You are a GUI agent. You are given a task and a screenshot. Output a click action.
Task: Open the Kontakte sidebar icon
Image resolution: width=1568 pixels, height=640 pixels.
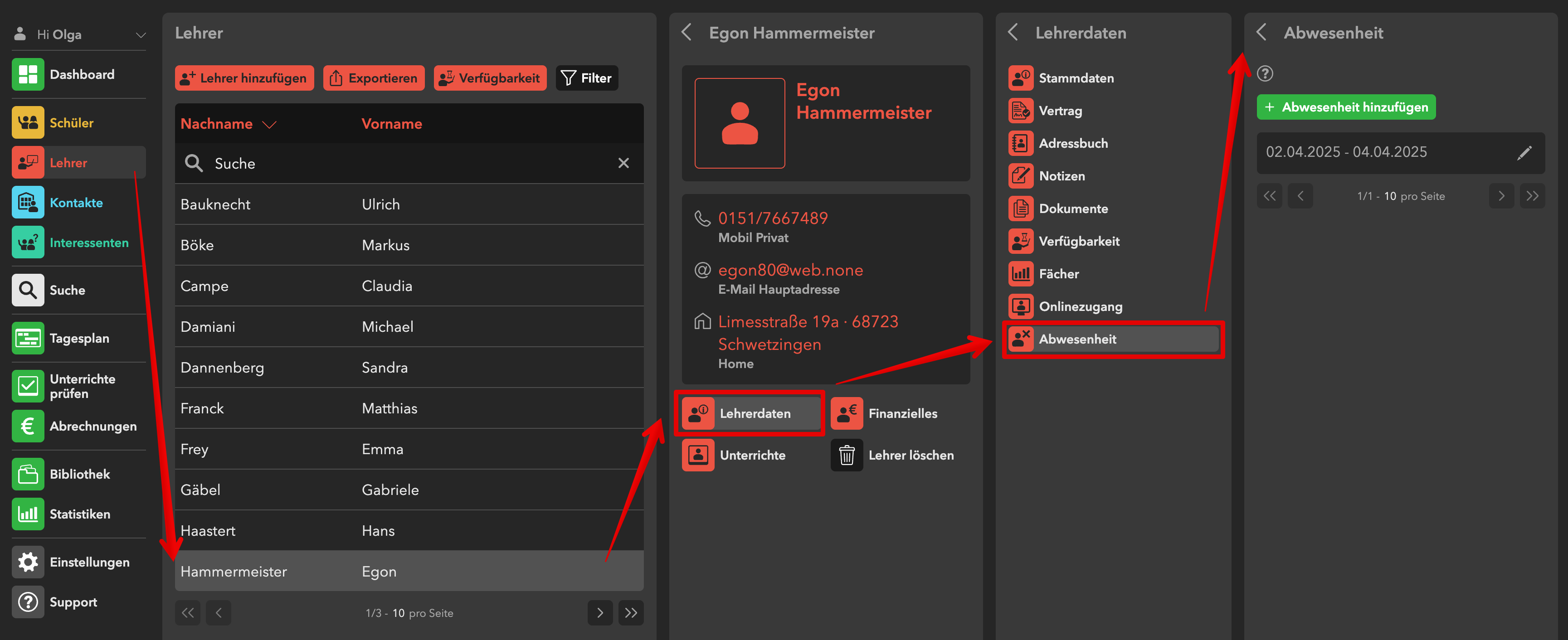point(27,203)
